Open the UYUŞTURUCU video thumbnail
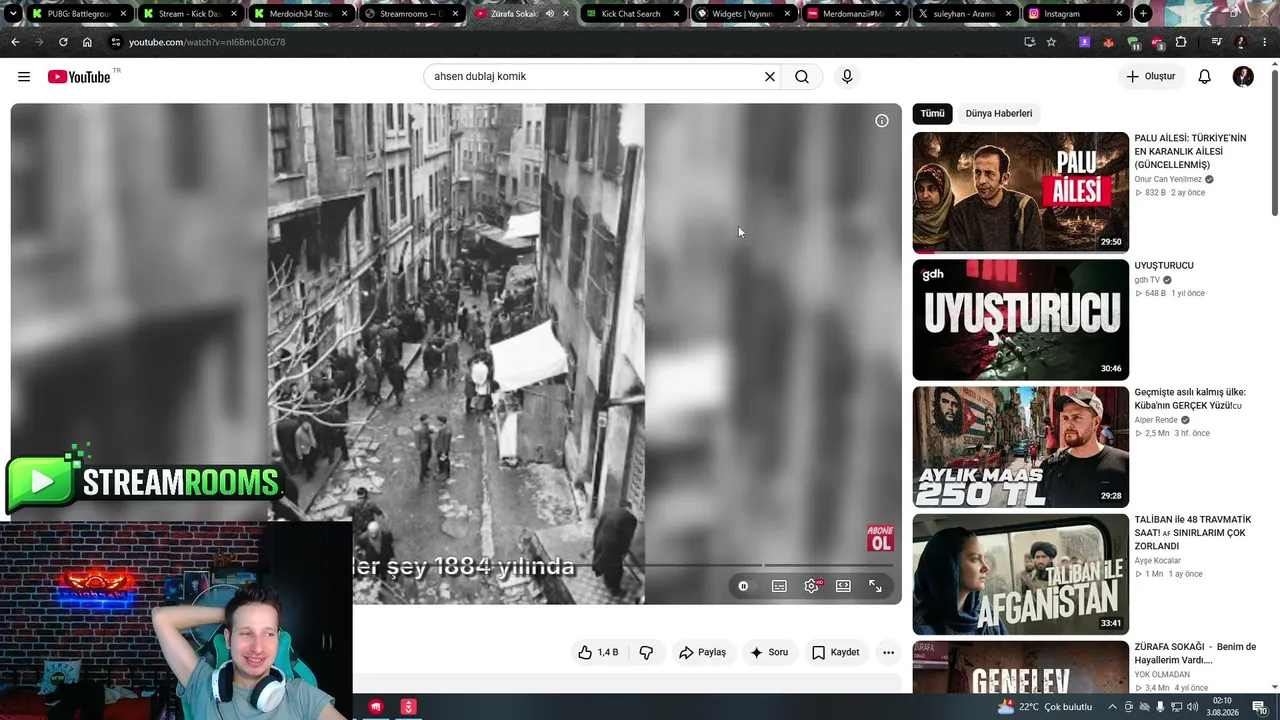This screenshot has width=1280, height=720. click(1020, 320)
